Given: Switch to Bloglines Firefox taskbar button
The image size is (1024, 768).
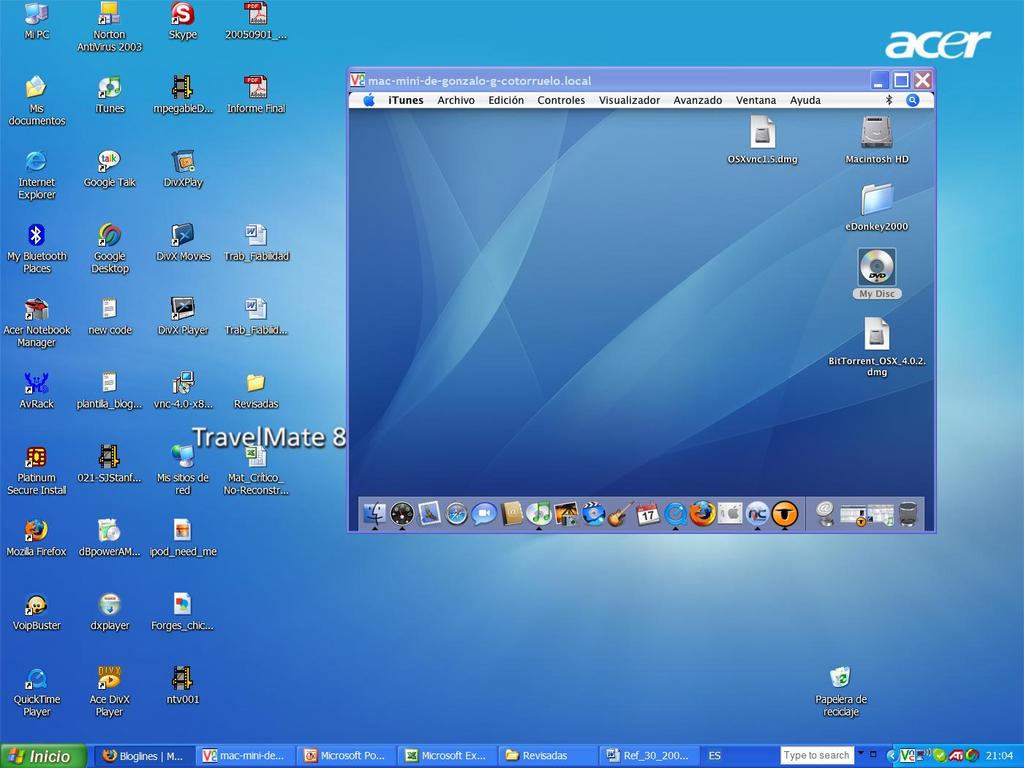Looking at the screenshot, I should (x=144, y=756).
